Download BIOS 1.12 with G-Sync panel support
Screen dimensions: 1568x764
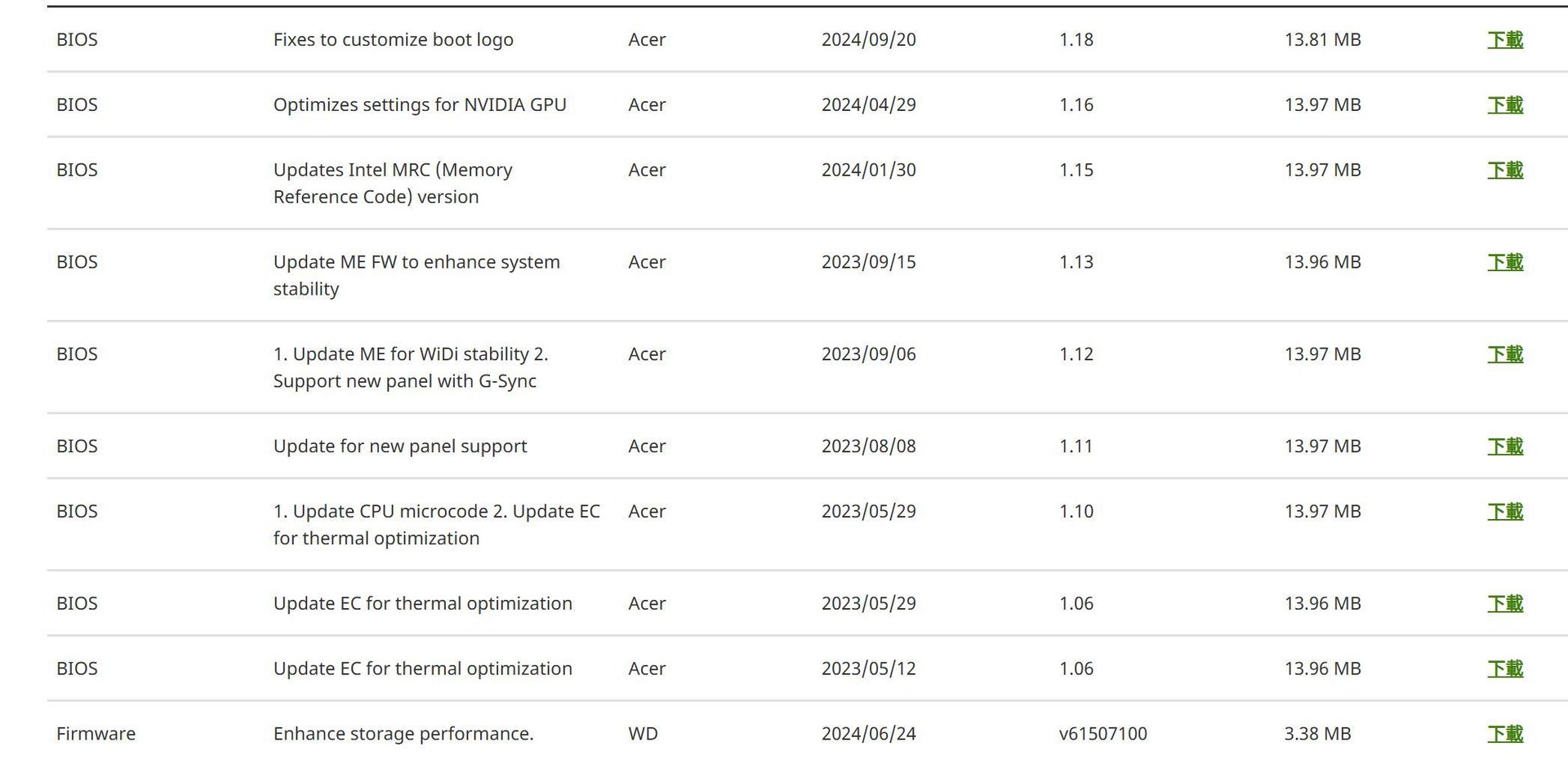[1504, 355]
